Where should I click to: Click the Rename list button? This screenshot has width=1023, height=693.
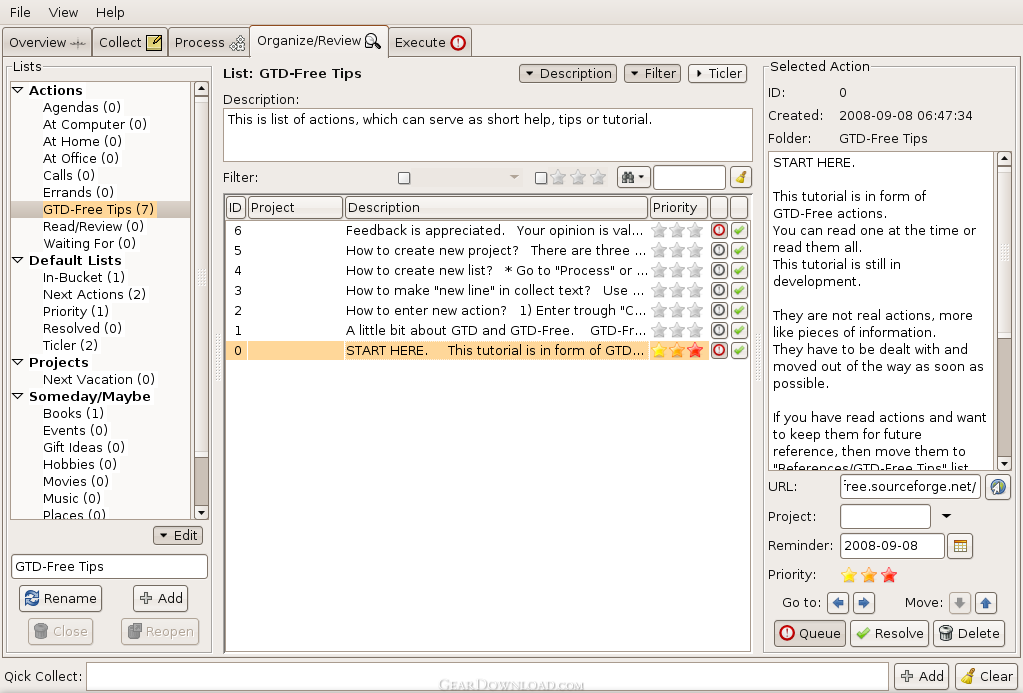click(61, 598)
